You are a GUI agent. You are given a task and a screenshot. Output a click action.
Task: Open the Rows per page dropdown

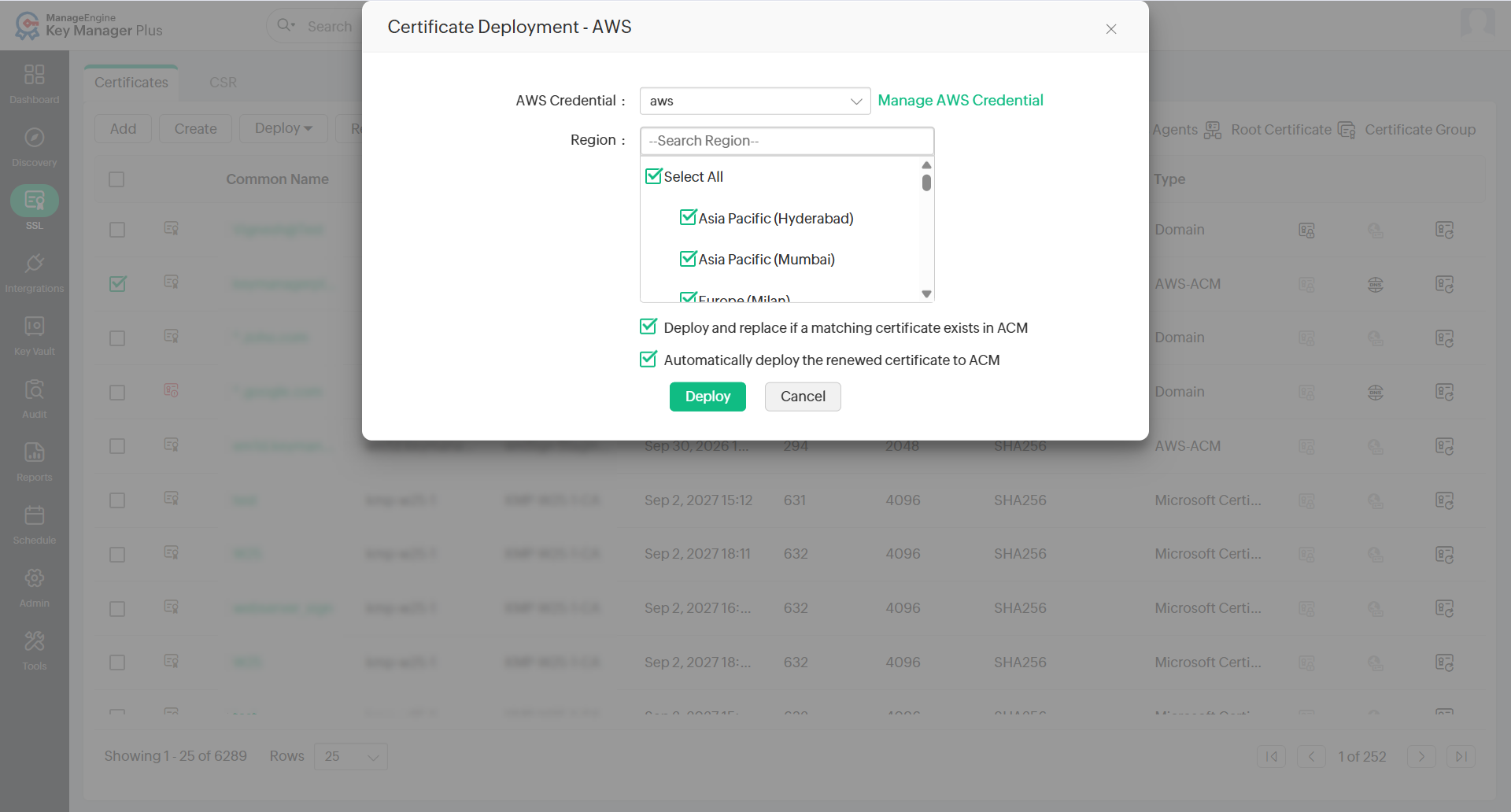click(x=350, y=756)
